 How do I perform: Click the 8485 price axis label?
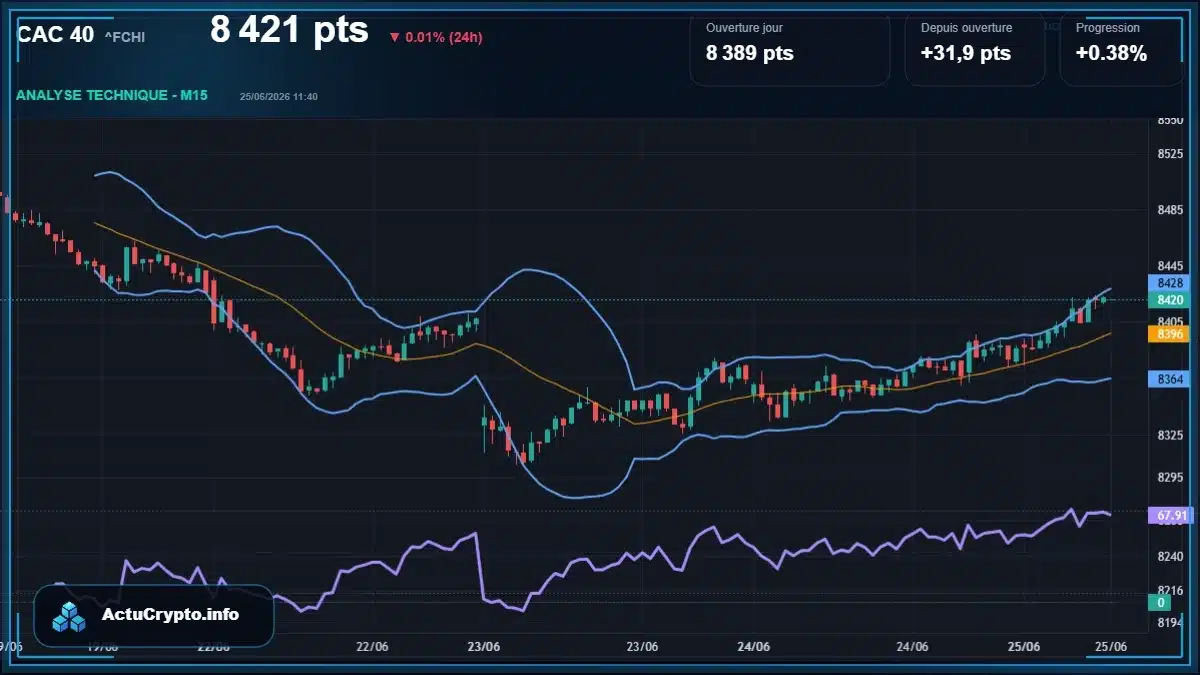[1170, 211]
